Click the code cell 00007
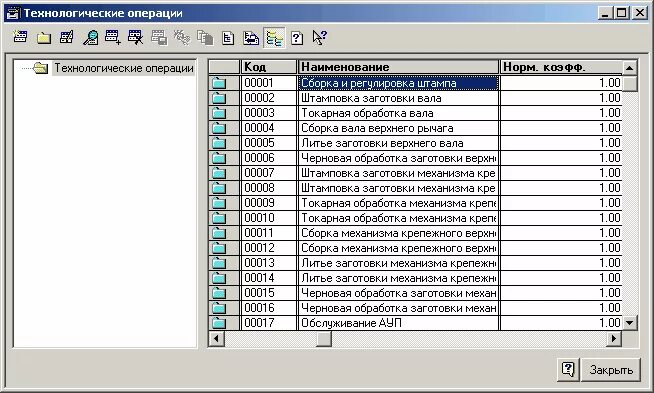Viewport: 654px width, 393px height. pos(269,173)
